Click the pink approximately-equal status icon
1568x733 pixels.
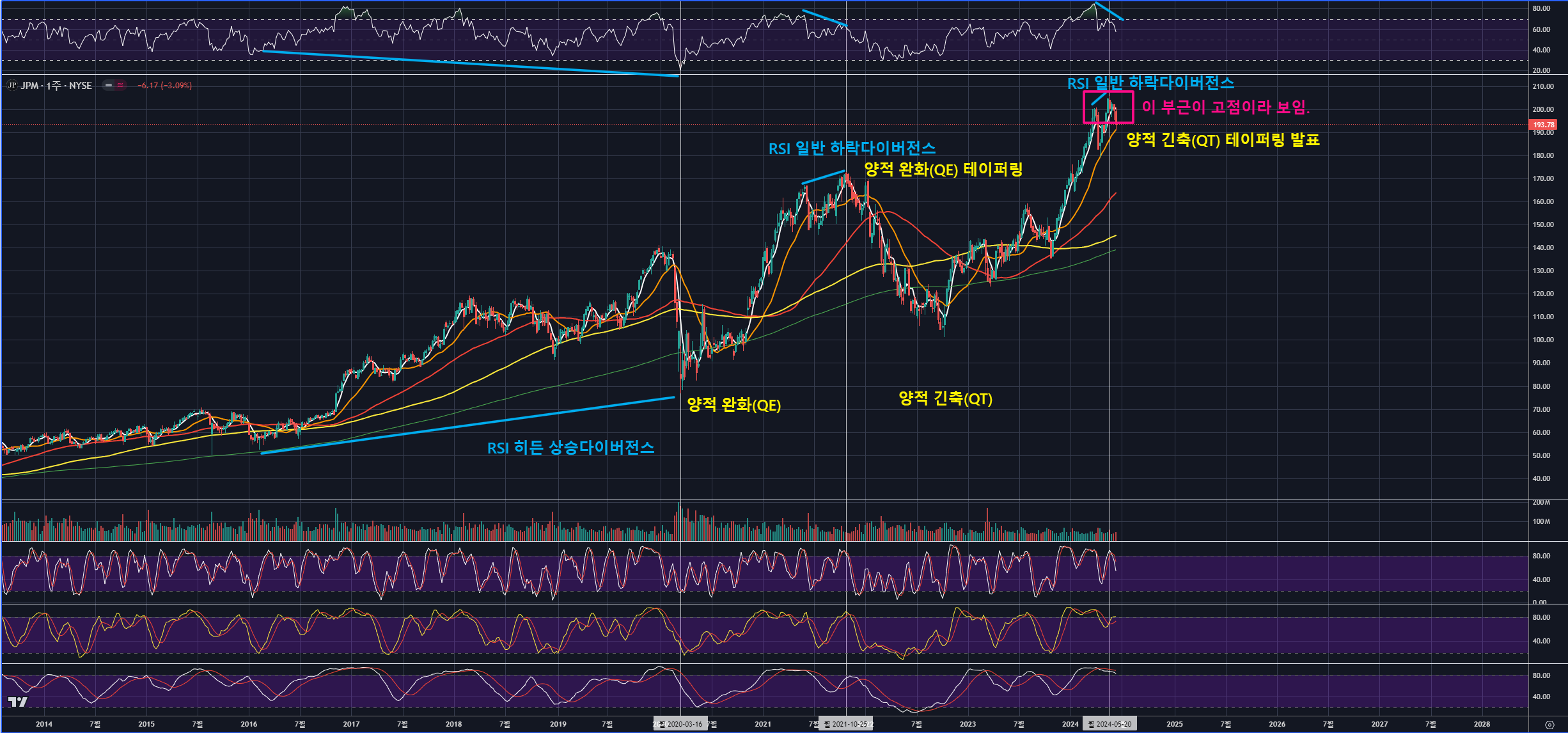point(120,85)
